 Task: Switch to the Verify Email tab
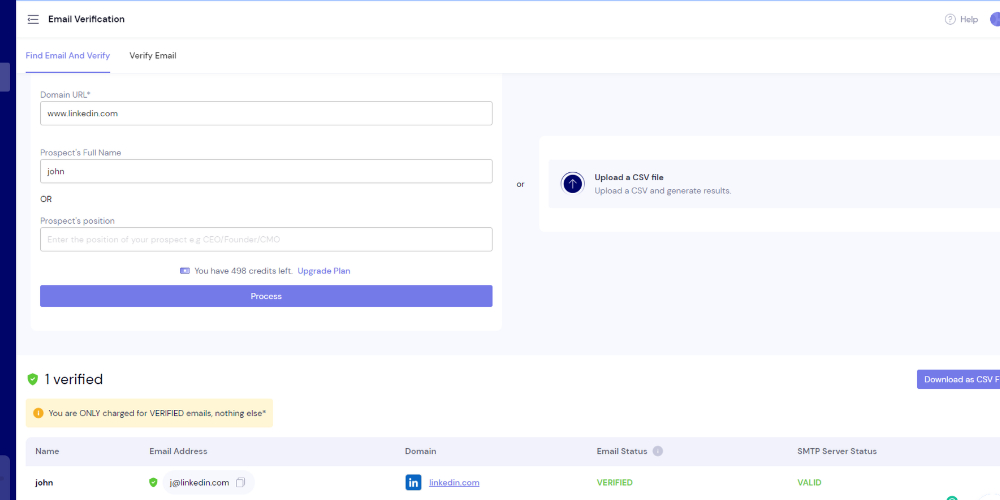click(x=152, y=56)
